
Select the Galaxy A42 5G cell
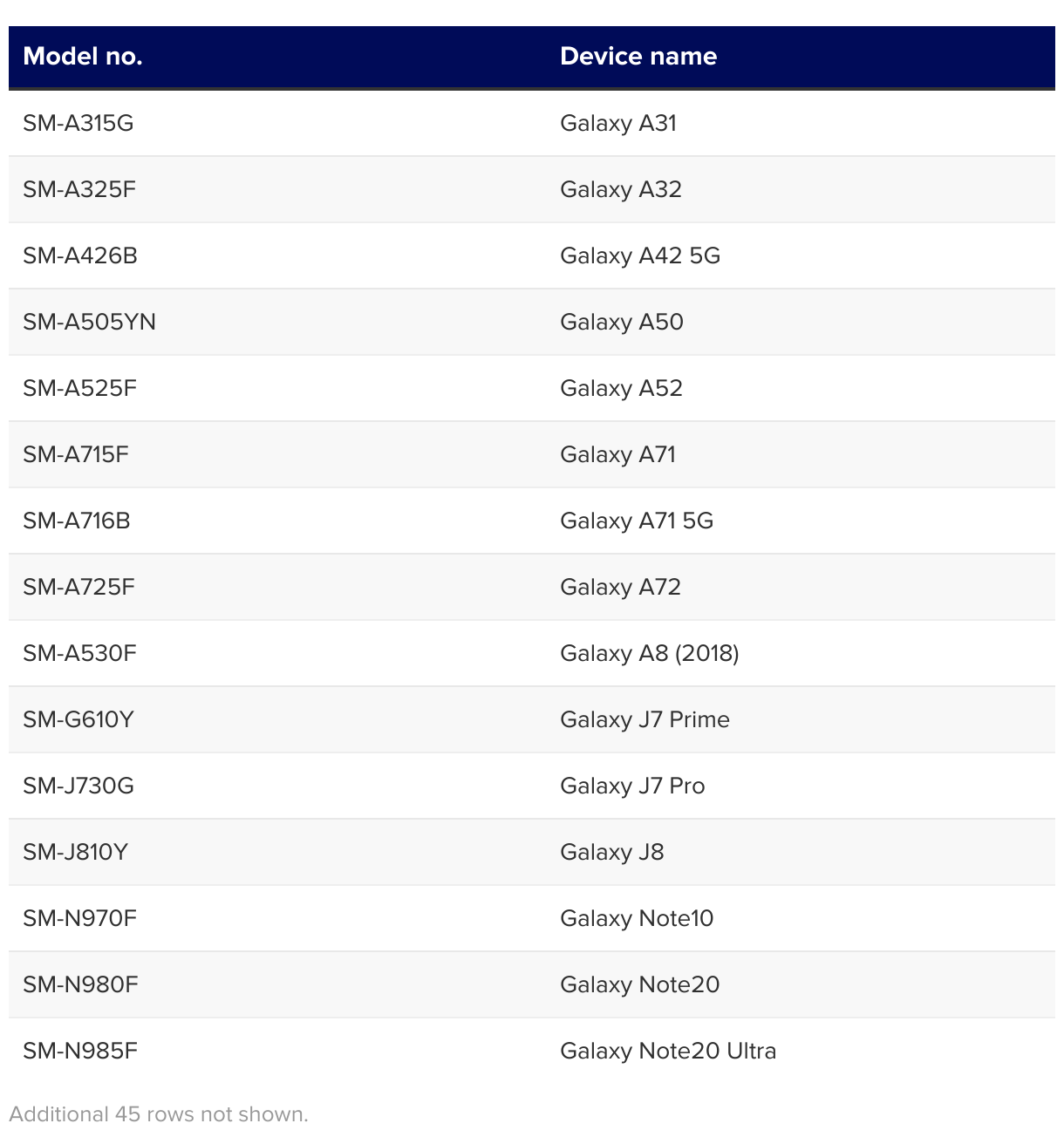(640, 255)
